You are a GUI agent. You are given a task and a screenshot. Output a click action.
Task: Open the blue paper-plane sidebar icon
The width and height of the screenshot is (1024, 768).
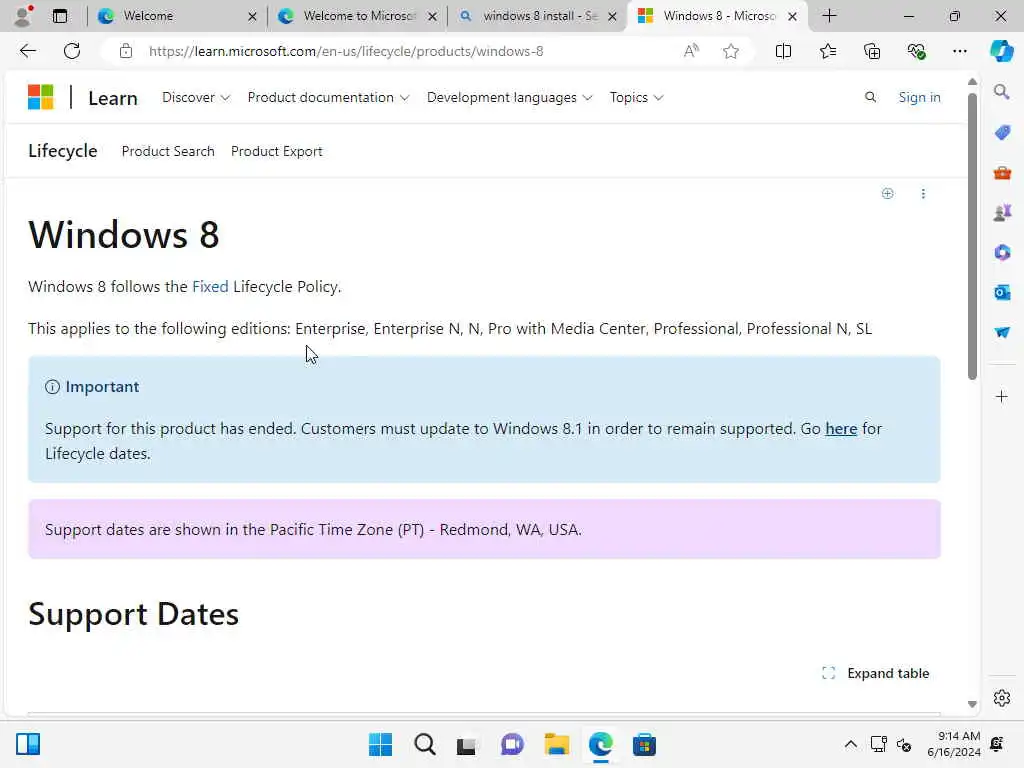[x=1002, y=332]
